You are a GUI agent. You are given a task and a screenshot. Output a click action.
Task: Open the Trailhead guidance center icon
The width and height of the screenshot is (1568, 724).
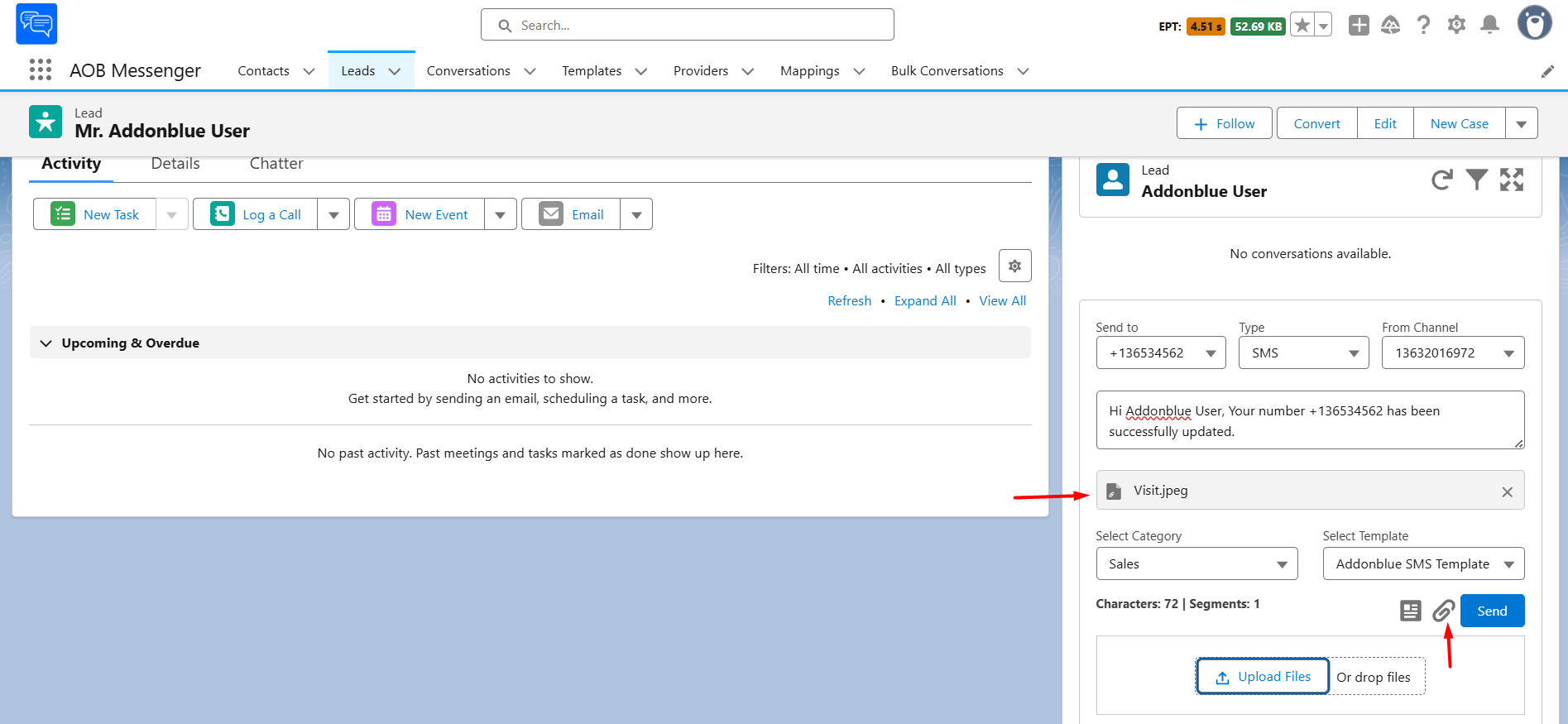[1391, 26]
